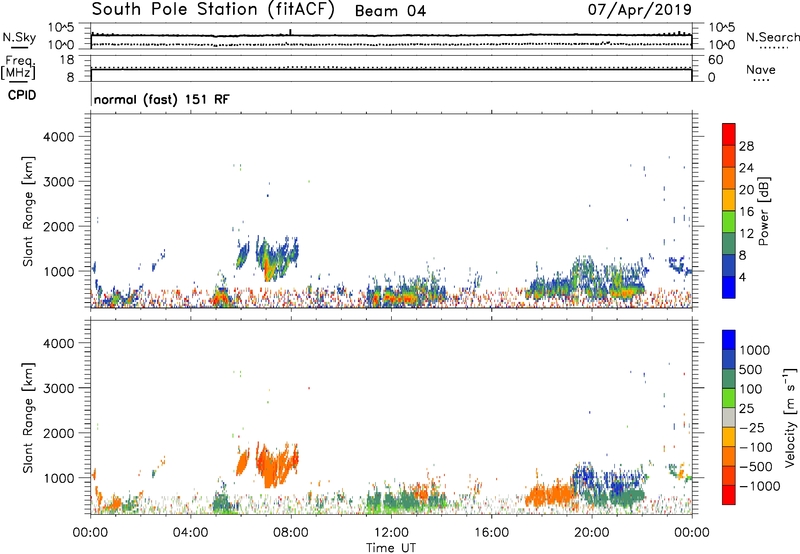Click the "-500" velocity colorbar label
Screen dimensions: 800x554
(756, 467)
